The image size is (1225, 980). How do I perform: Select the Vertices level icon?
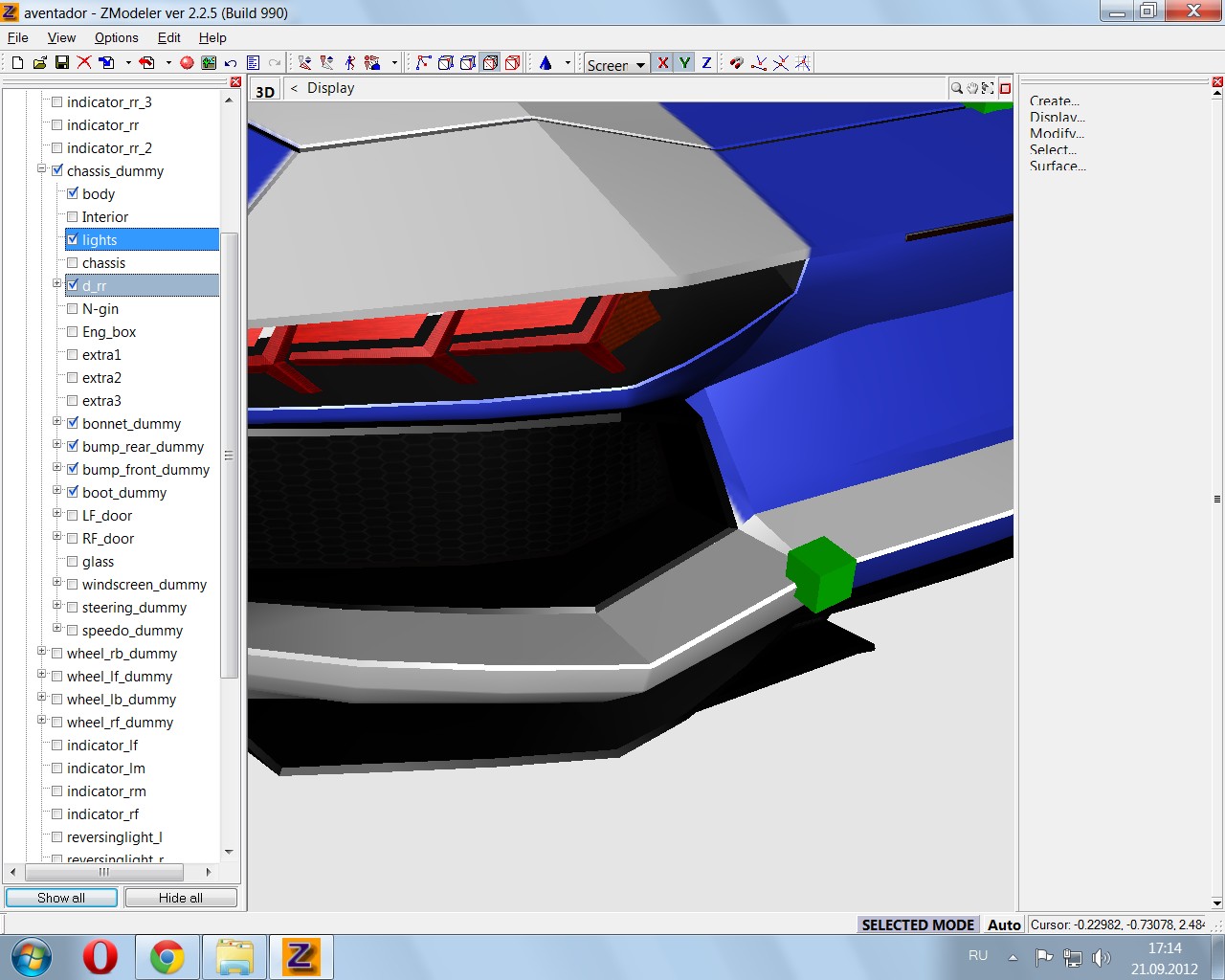424,63
